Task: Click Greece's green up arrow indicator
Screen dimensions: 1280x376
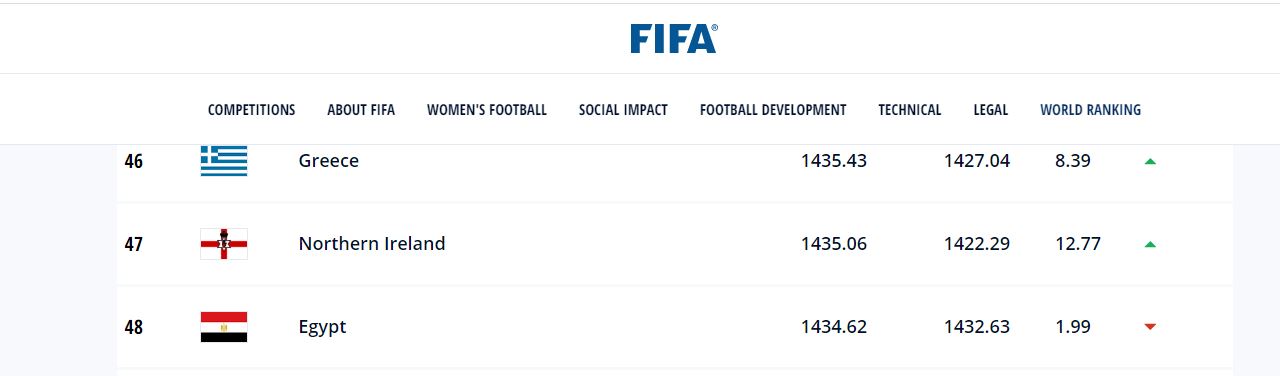Action: pyautogui.click(x=1150, y=161)
